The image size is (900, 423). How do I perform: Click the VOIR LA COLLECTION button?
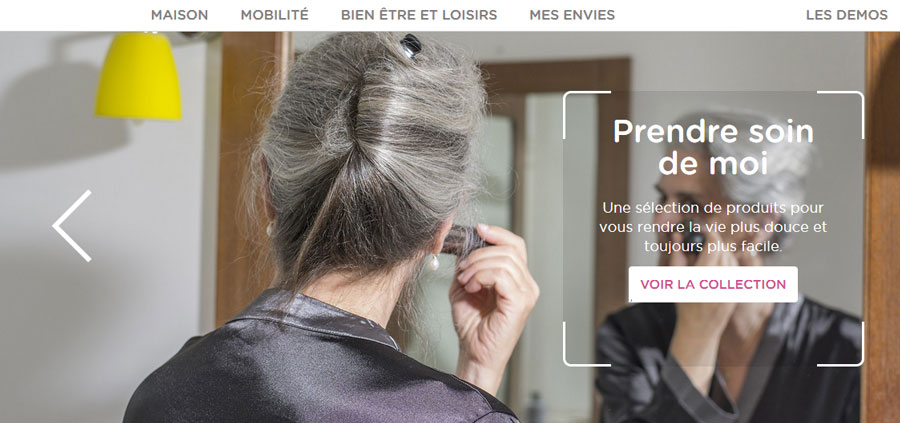coord(713,284)
